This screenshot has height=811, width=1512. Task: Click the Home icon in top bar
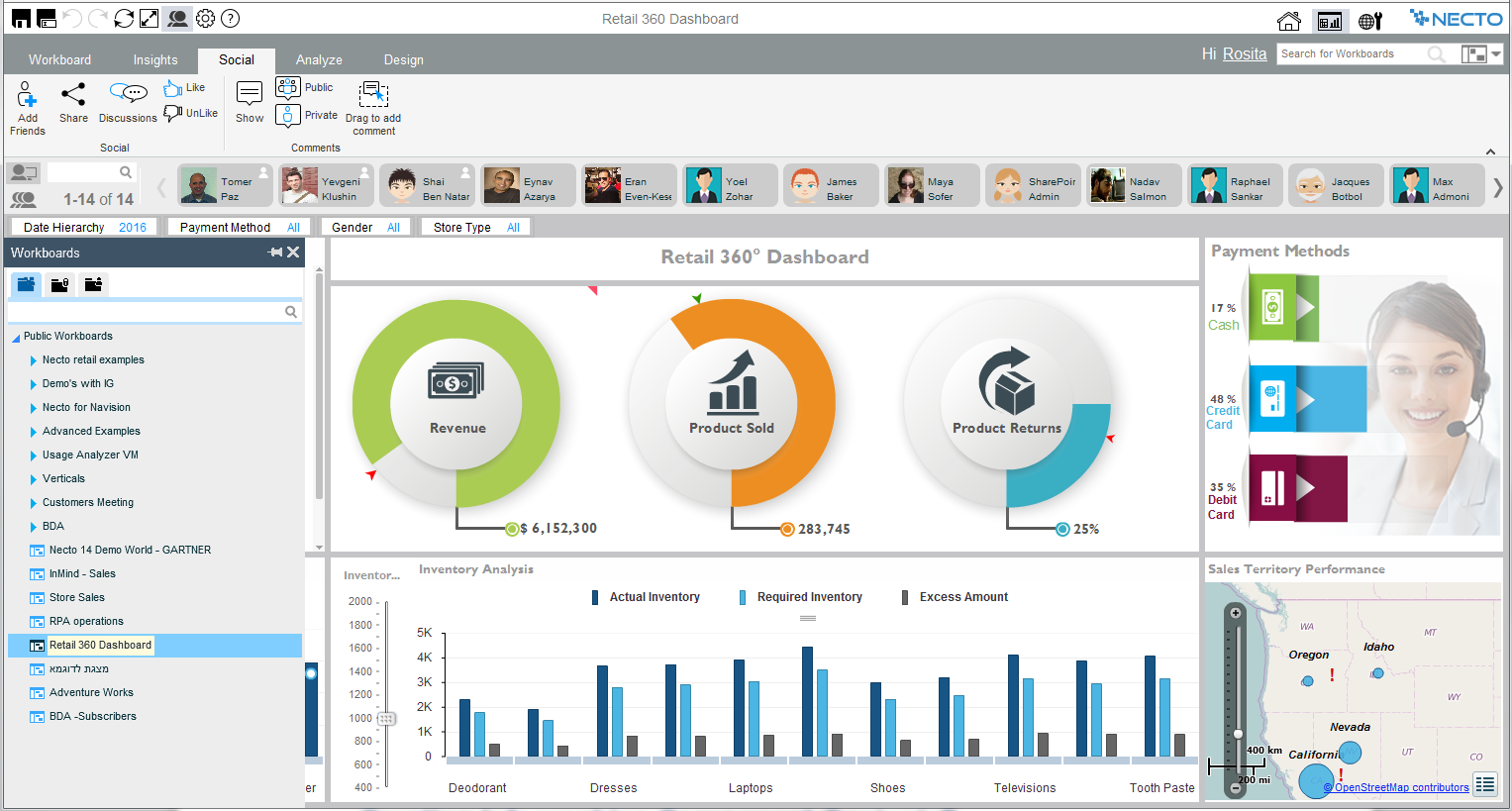[1288, 21]
